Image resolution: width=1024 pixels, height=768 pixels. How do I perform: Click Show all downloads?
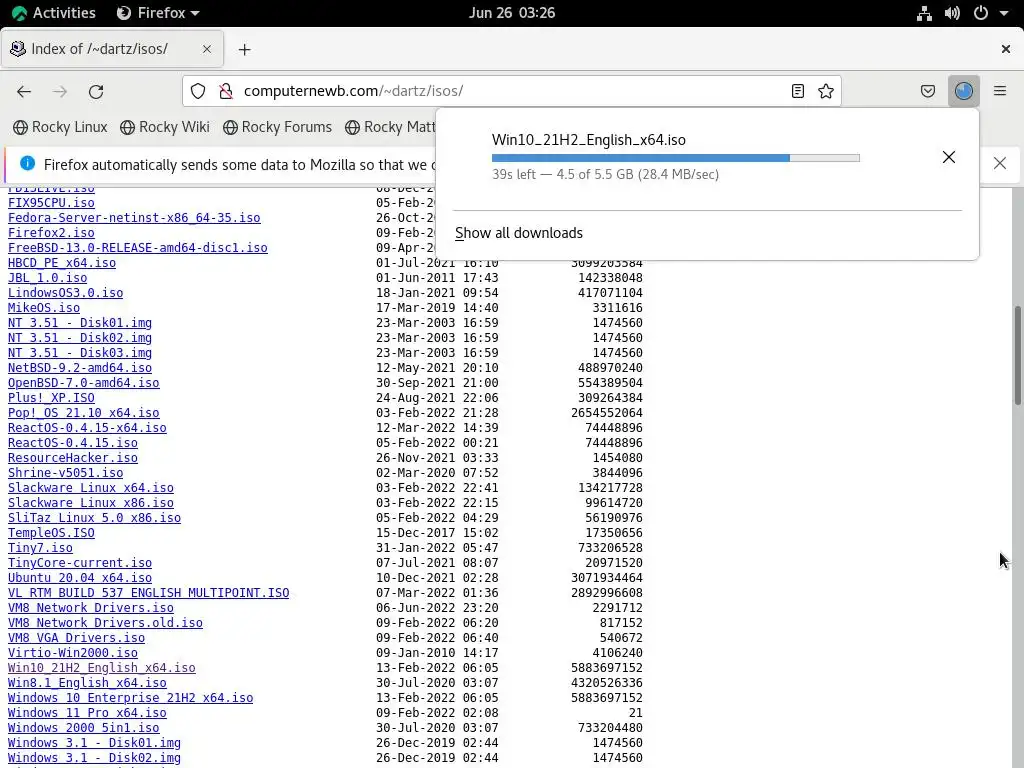point(519,233)
